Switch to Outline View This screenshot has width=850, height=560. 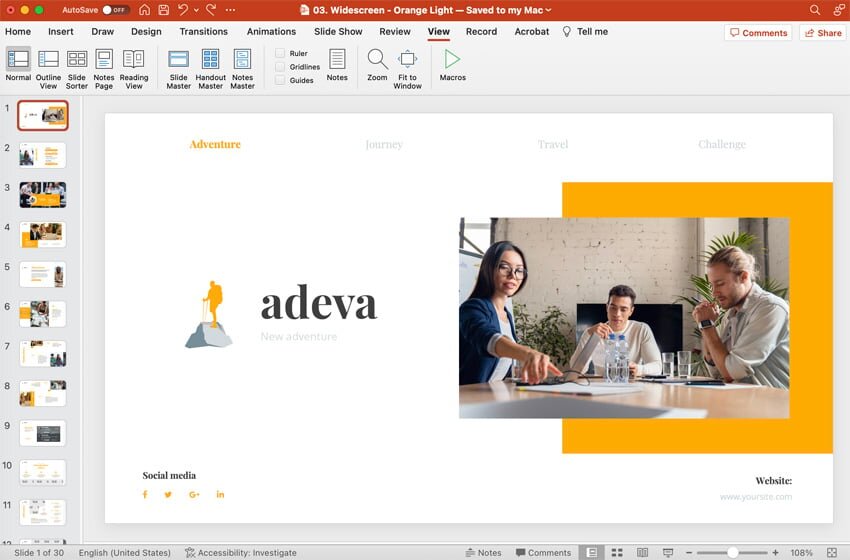48,67
